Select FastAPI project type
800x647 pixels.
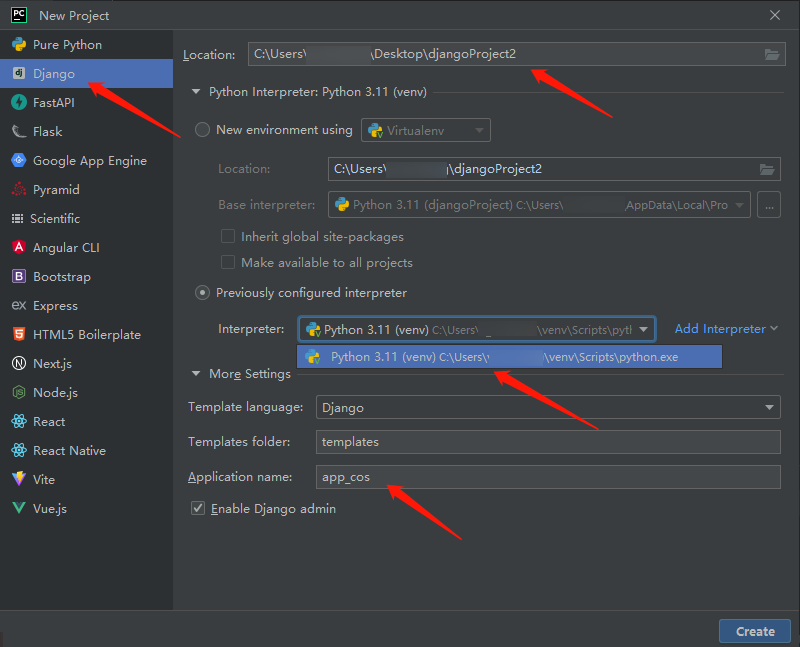[86, 103]
